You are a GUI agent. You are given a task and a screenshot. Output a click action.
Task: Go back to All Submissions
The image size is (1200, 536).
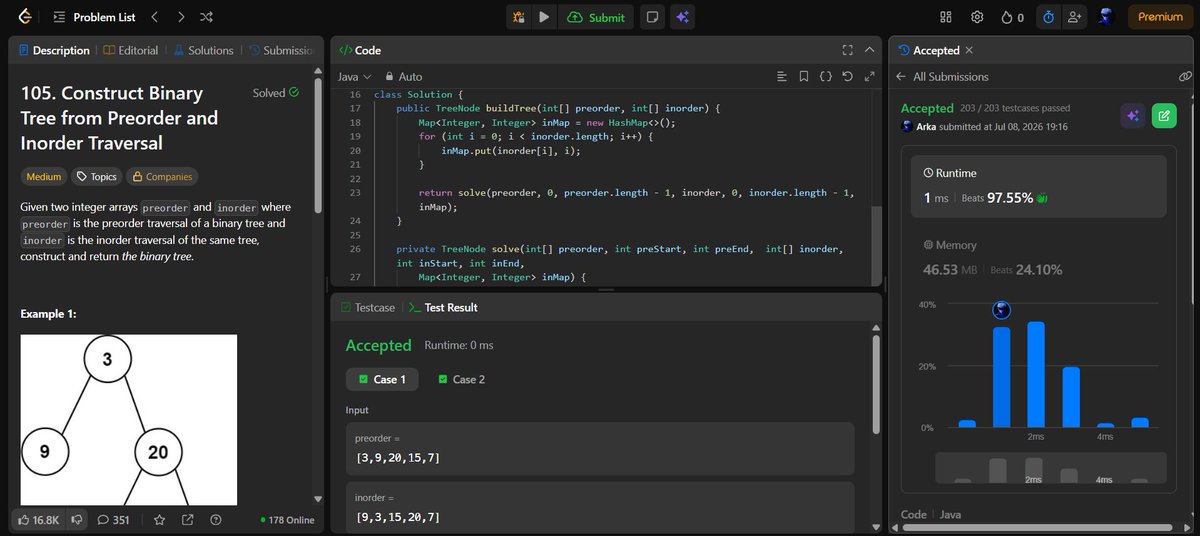[x=942, y=77]
